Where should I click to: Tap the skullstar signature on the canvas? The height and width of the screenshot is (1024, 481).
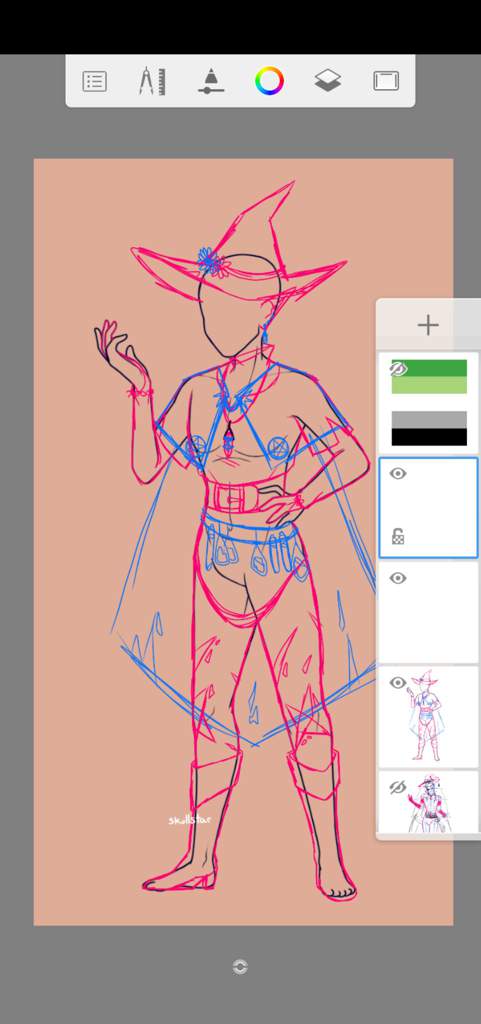pyautogui.click(x=190, y=820)
